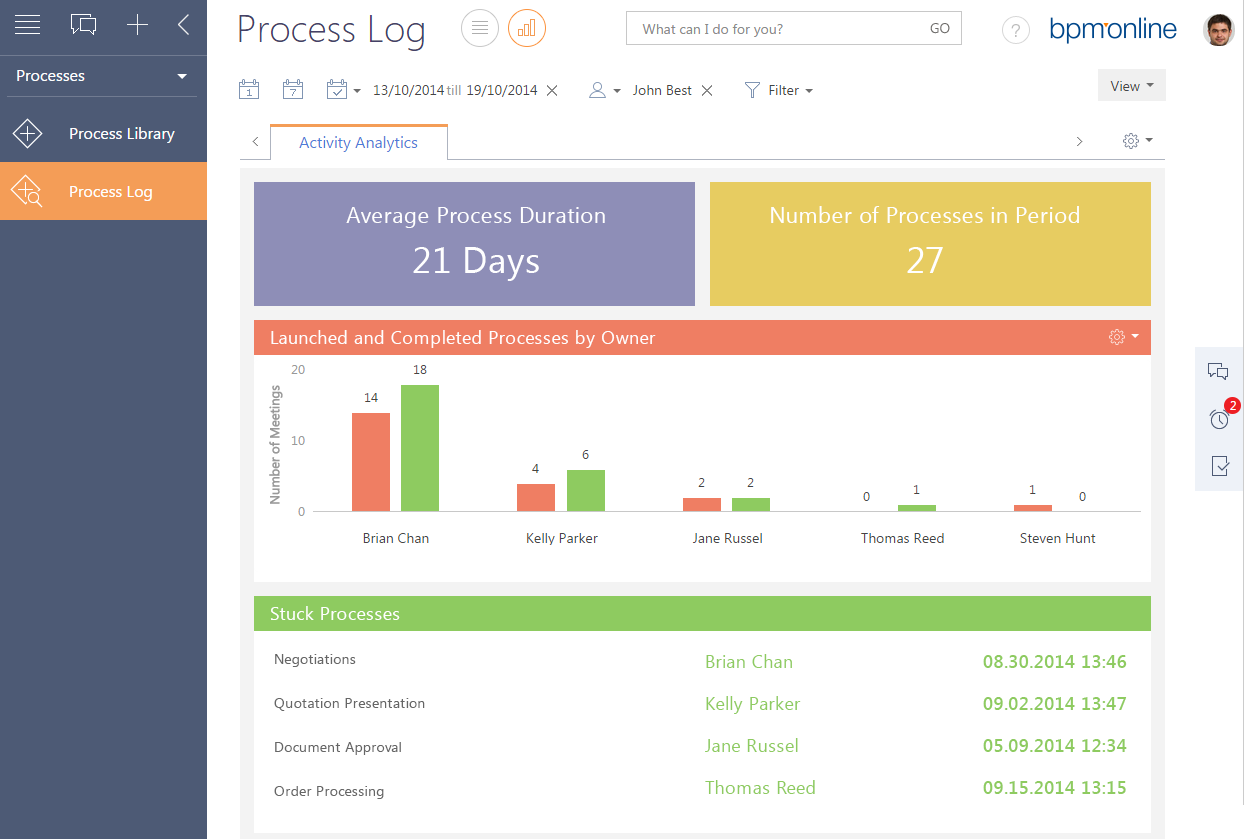Viewport: 1244px width, 839px height.
Task: Remove the John Best owner filter
Action: coord(707,90)
